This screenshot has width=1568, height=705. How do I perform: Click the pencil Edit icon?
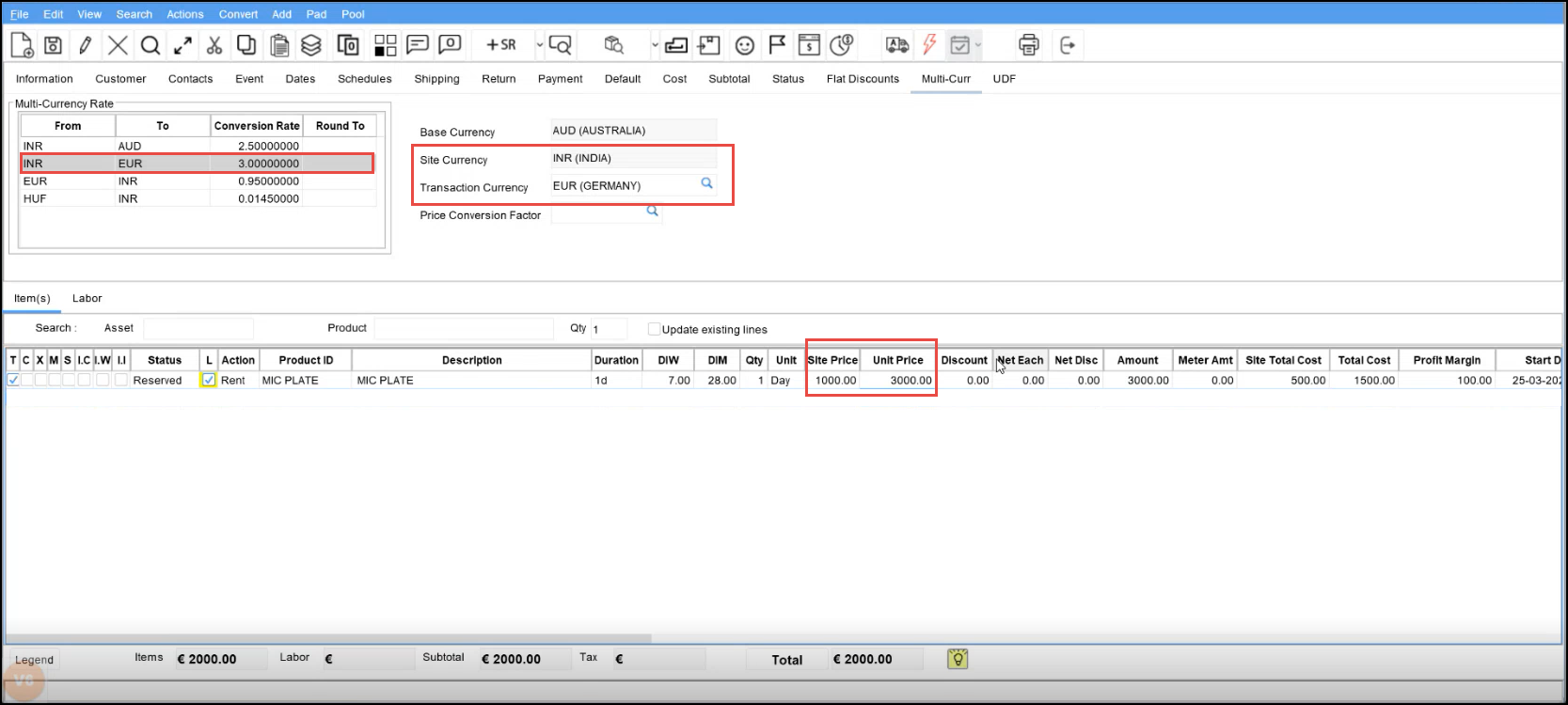tap(86, 45)
